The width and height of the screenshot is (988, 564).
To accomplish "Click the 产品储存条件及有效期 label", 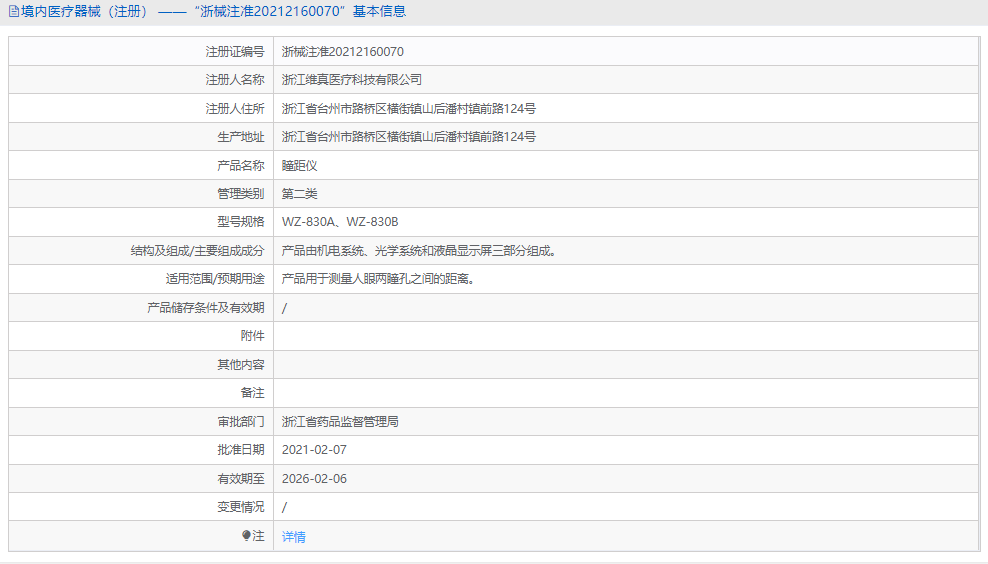I will [205, 308].
